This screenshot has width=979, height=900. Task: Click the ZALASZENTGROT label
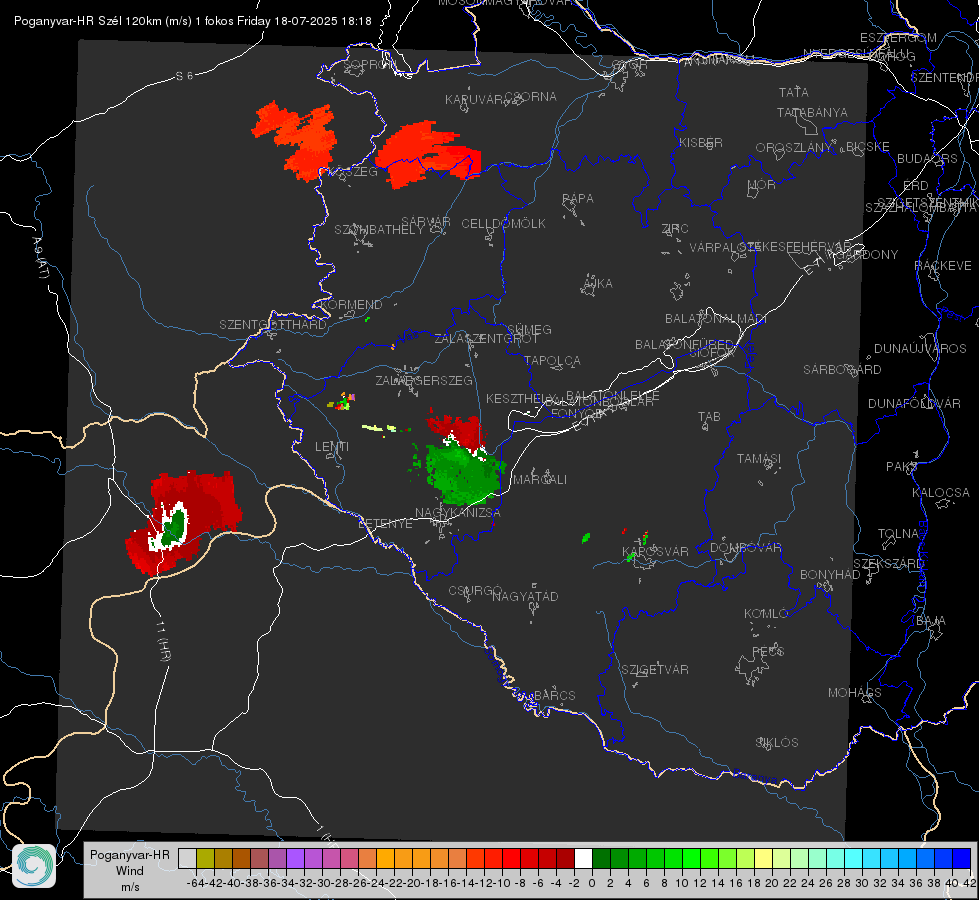coord(486,339)
